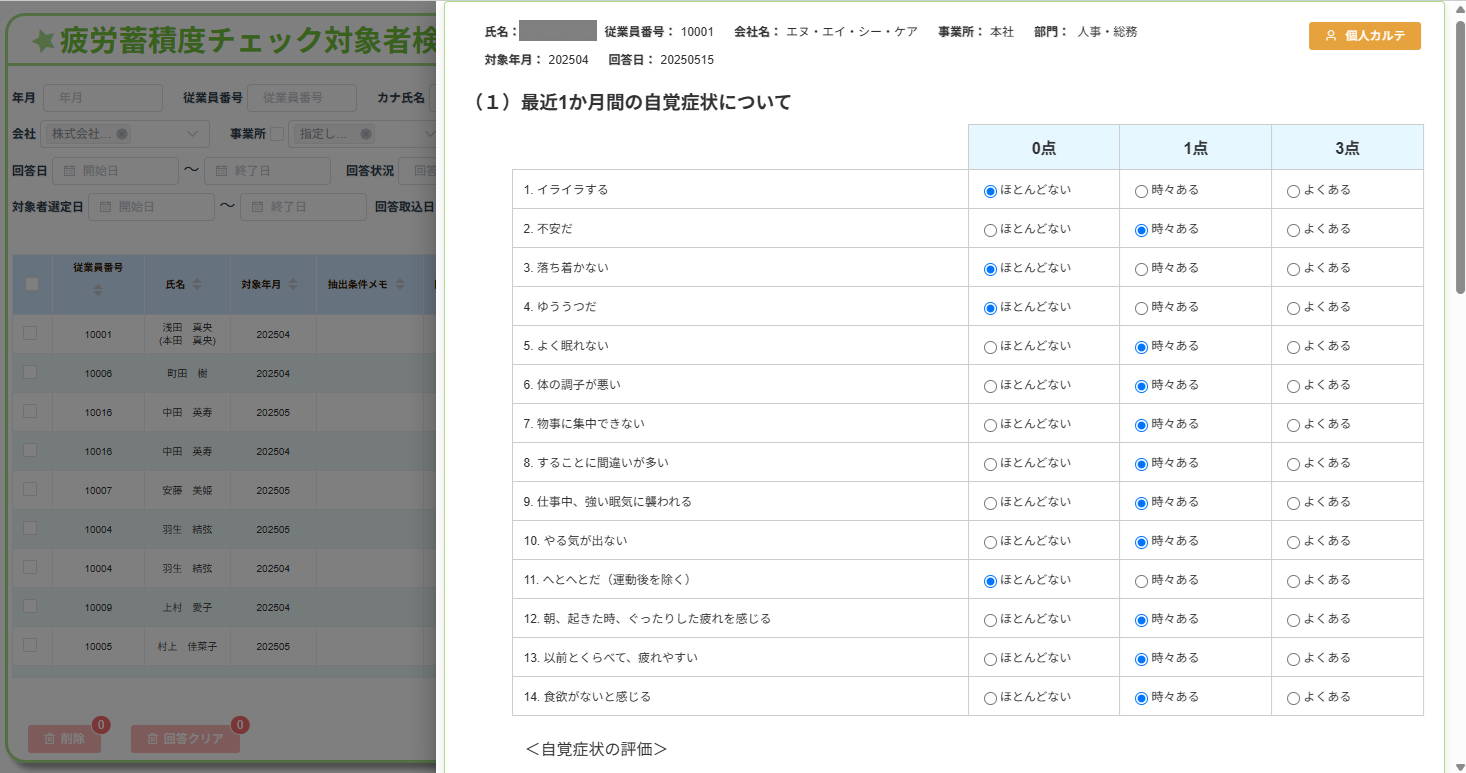Image resolution: width=1466 pixels, height=773 pixels.
Task: Select よくある for 14. 食欲がないと感じる
Action: (x=1293, y=698)
